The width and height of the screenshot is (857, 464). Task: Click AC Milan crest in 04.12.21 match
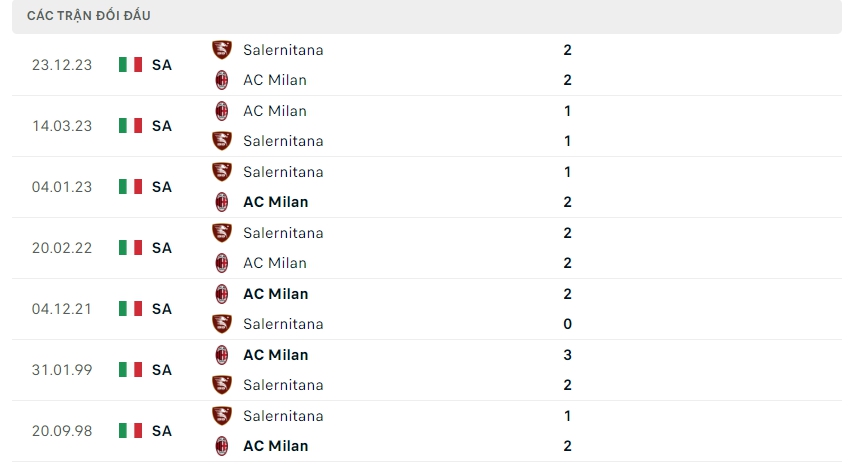pyautogui.click(x=222, y=294)
